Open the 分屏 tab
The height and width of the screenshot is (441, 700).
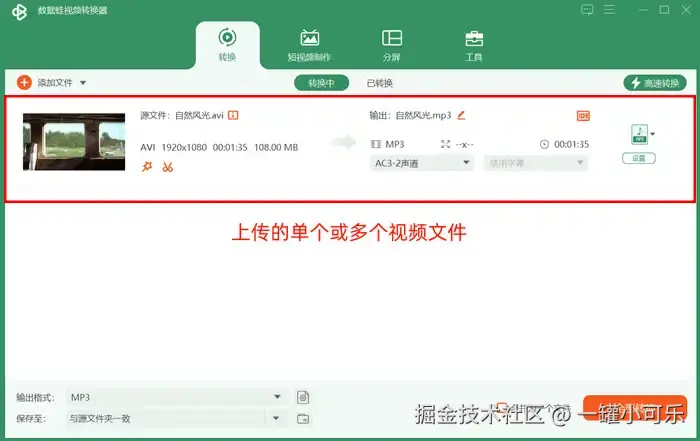tap(392, 45)
